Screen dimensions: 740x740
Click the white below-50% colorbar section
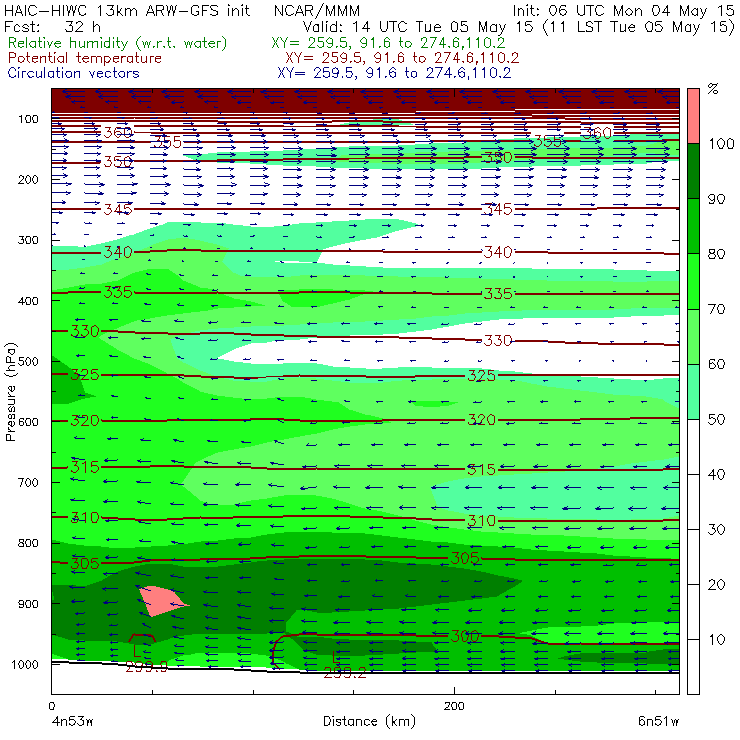click(693, 557)
